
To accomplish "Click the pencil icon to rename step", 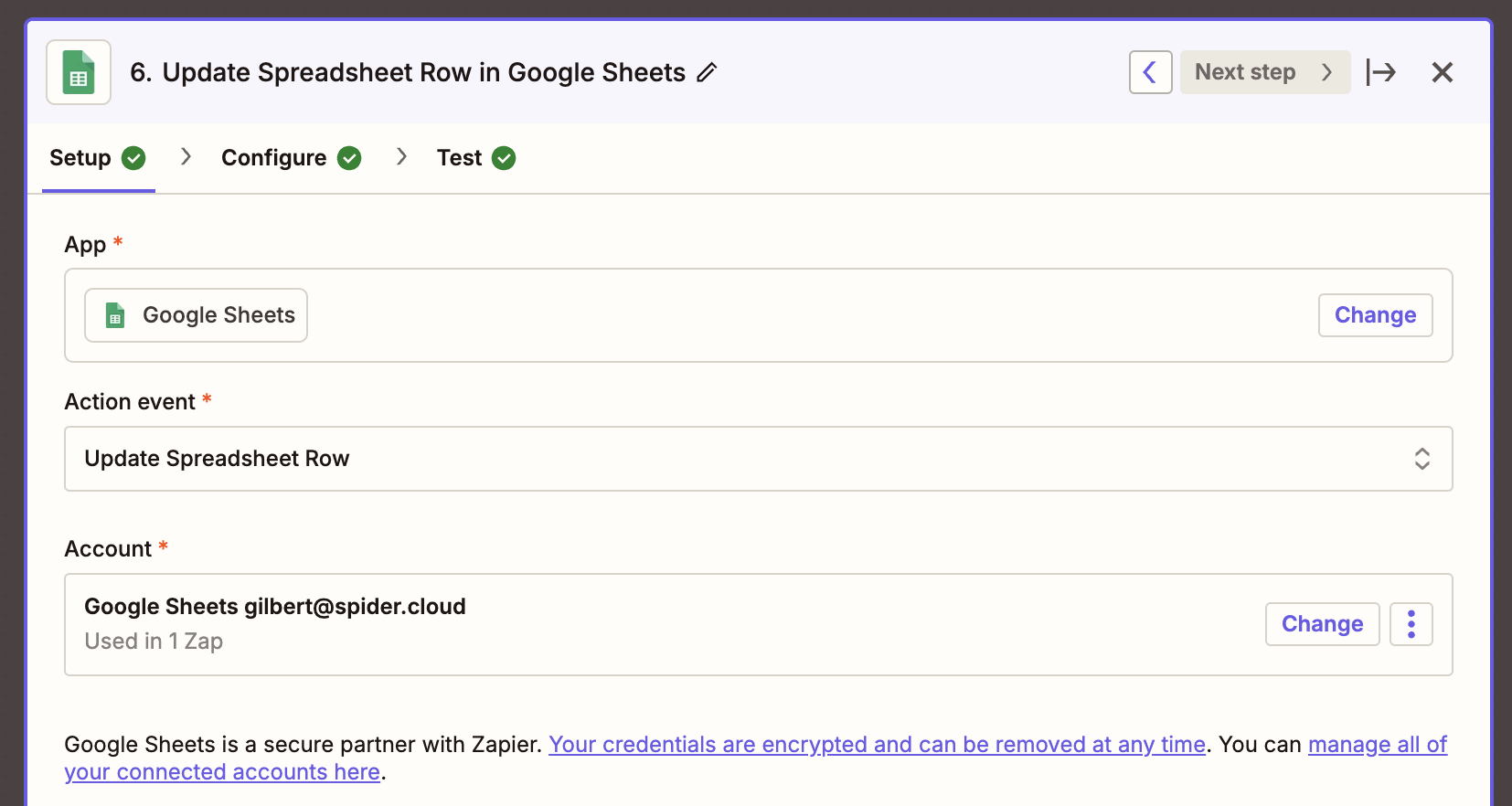I will (707, 73).
